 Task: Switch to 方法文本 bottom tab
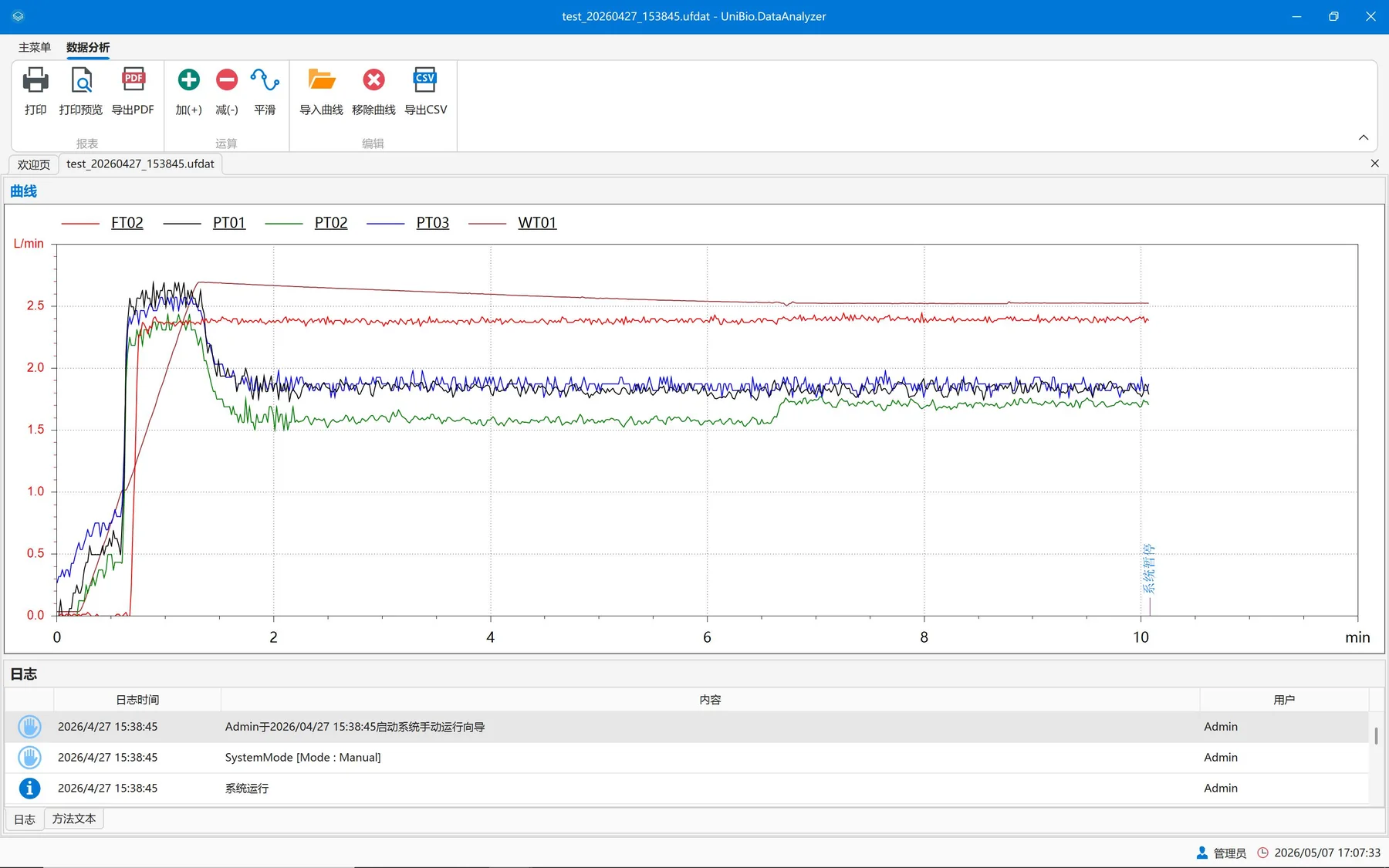point(74,819)
